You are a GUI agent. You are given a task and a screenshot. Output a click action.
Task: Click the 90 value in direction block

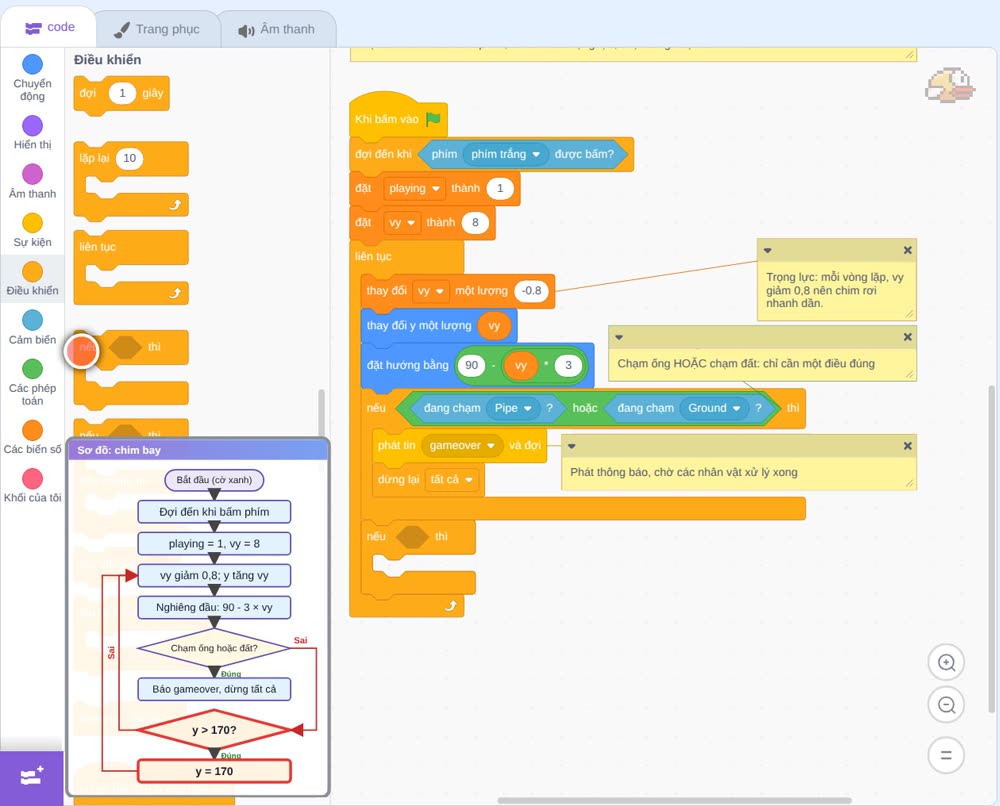(472, 365)
